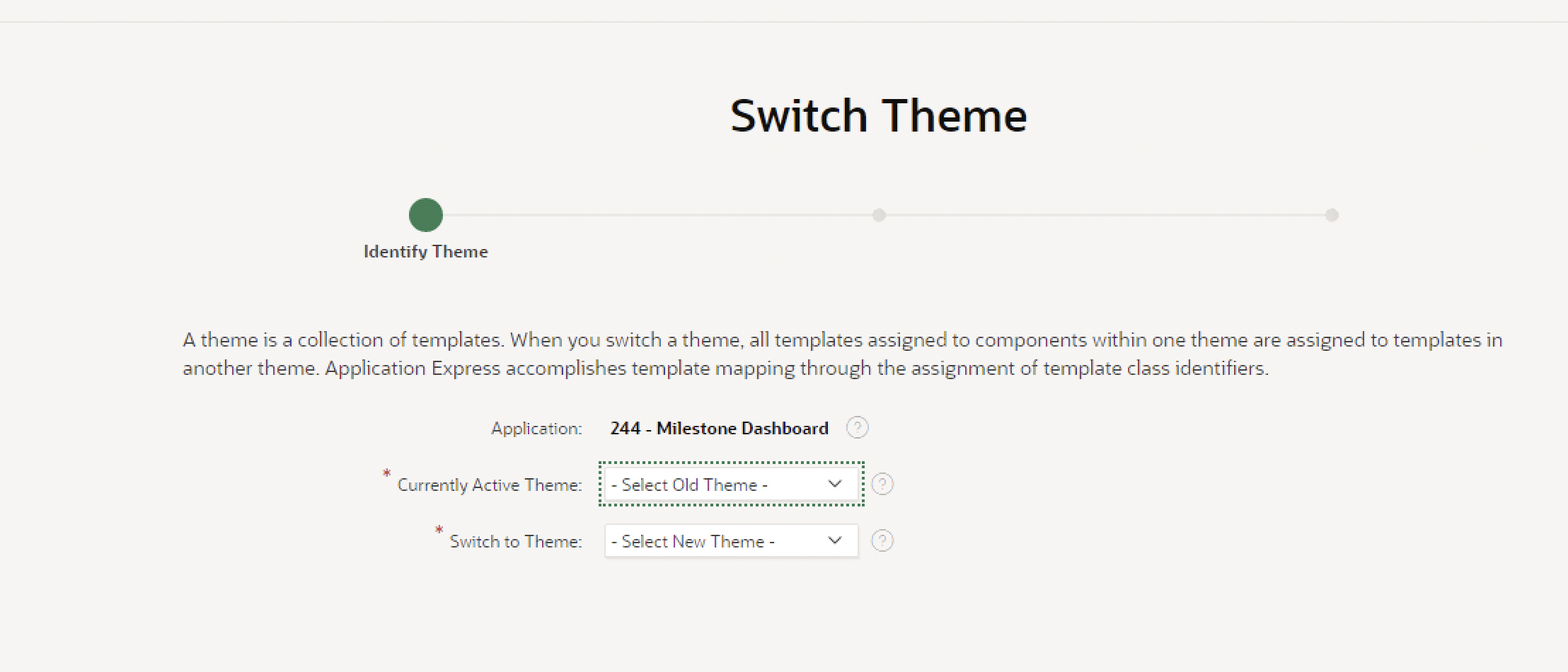Open help for Currently Active Theme
The height and width of the screenshot is (672, 1568).
click(x=882, y=484)
